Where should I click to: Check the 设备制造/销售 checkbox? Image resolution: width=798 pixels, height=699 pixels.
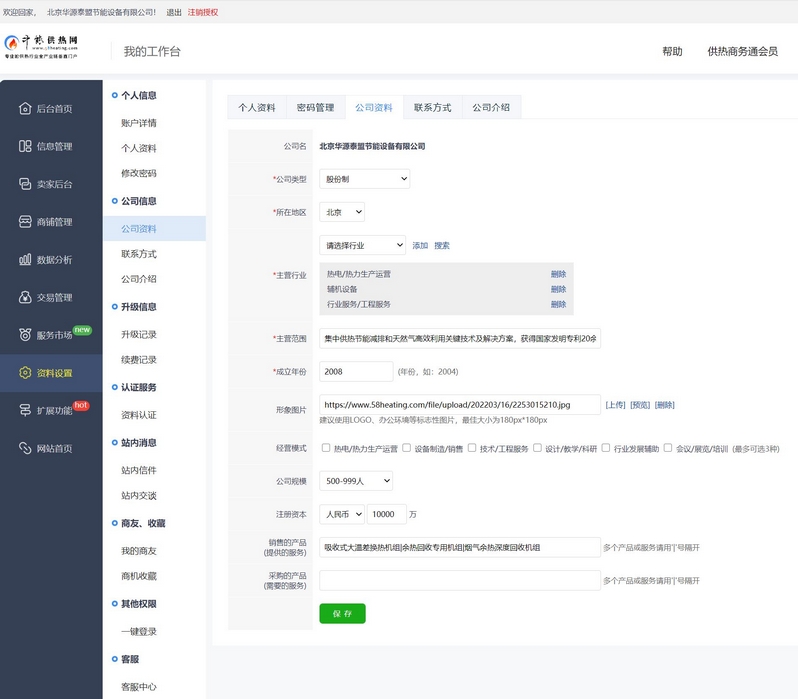(407, 449)
